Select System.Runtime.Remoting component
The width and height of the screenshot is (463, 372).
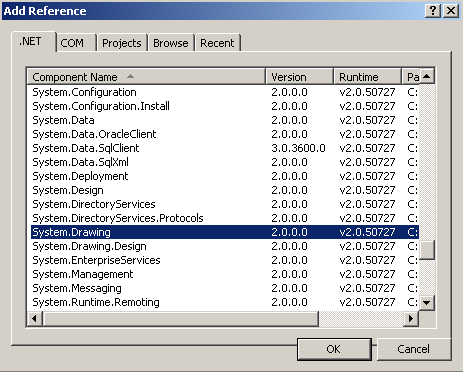coord(225,302)
